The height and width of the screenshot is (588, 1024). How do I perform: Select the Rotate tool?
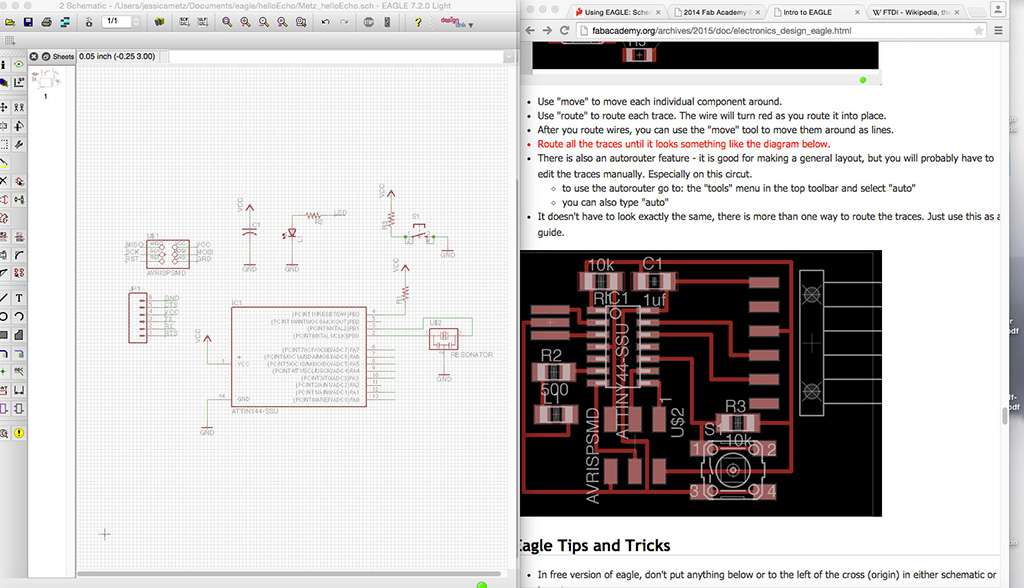[19, 125]
